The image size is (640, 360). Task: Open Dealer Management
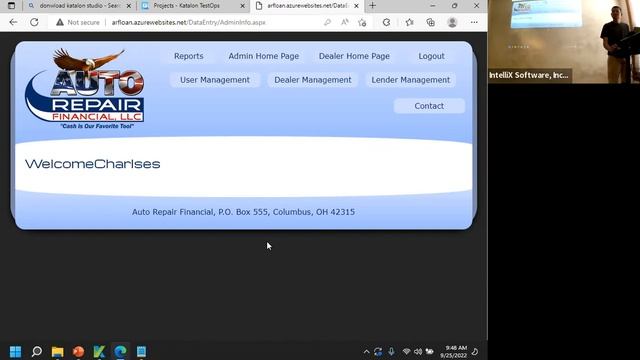pos(313,80)
